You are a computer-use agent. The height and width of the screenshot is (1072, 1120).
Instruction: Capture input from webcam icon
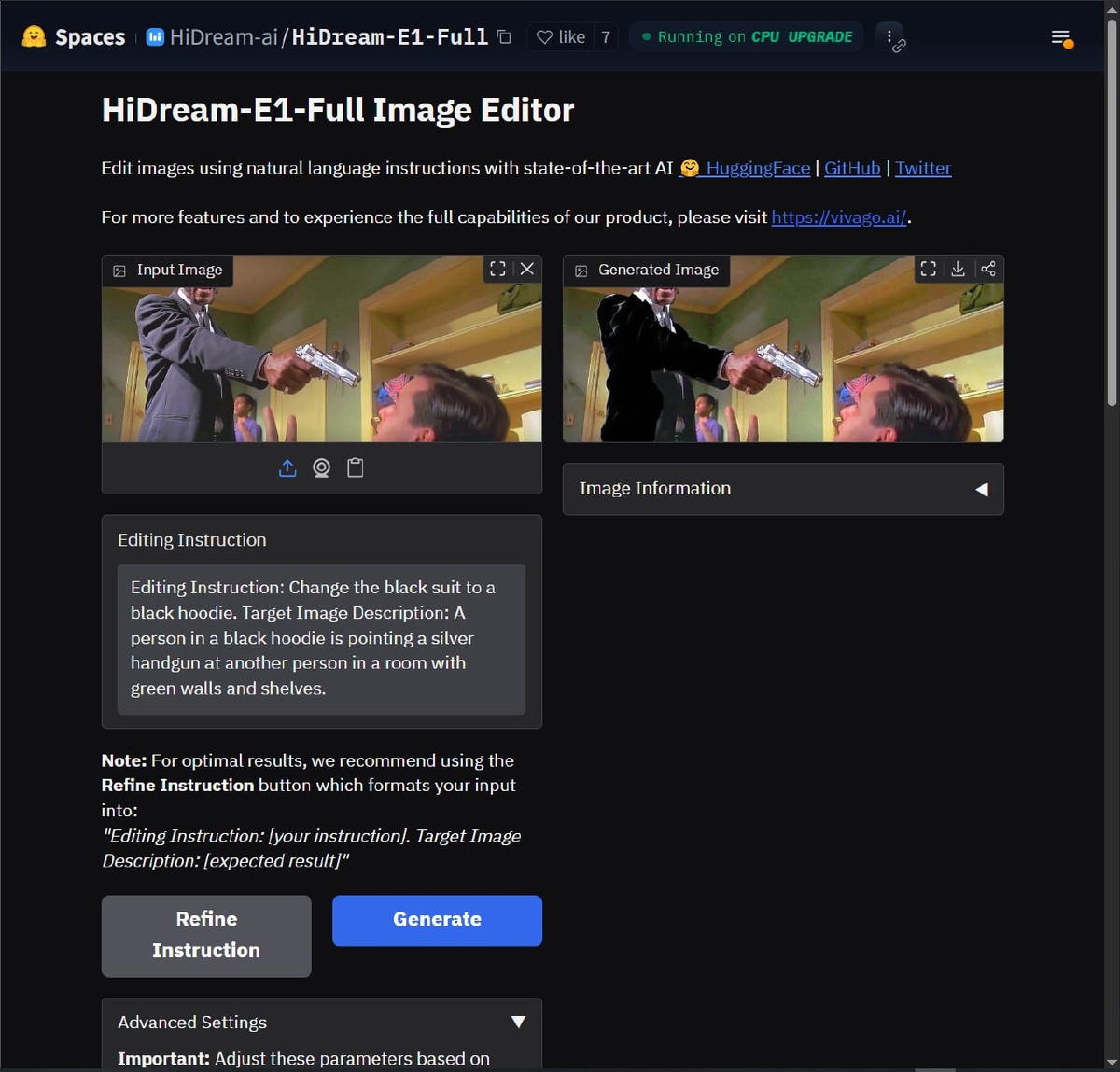point(321,467)
